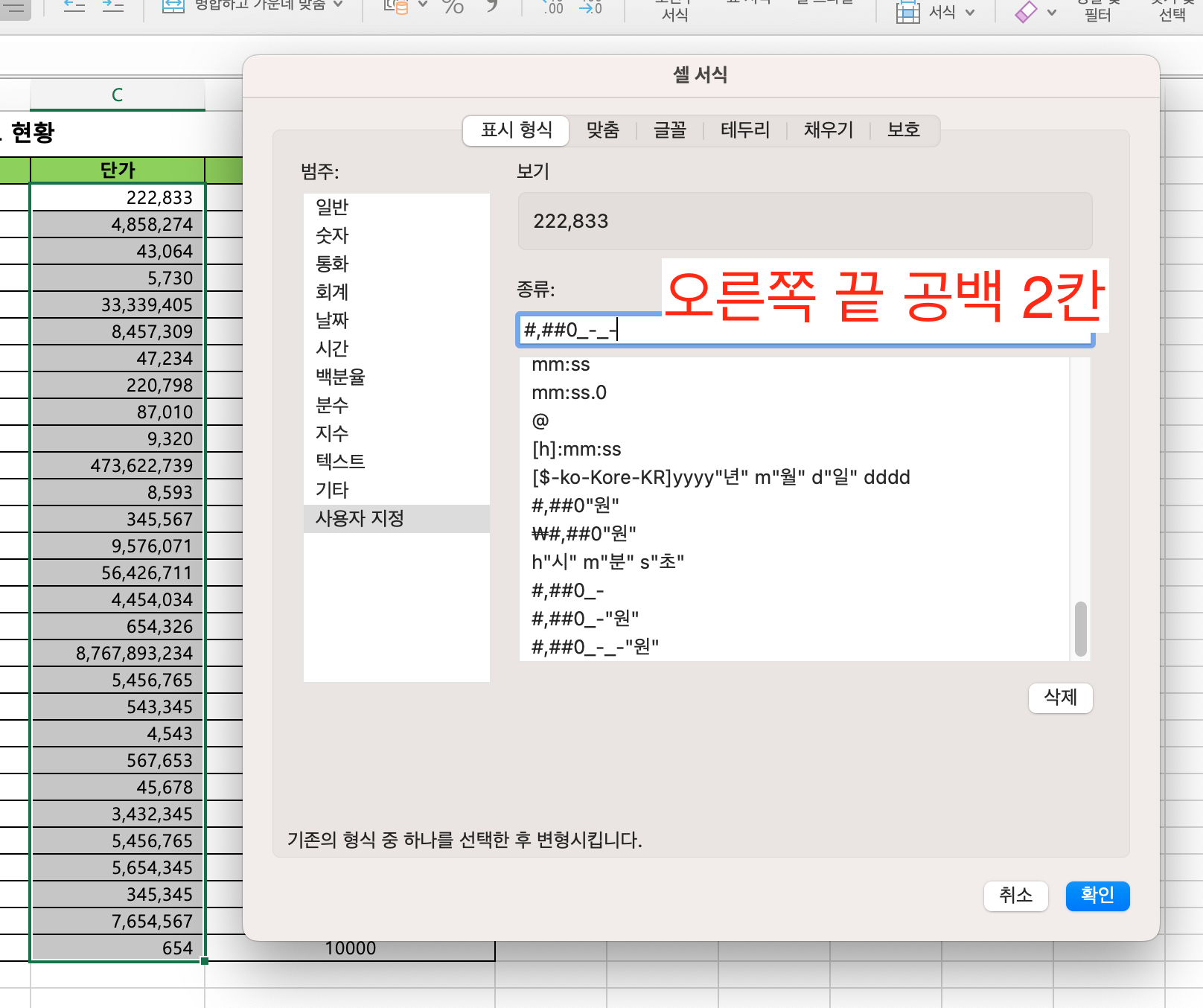Choose the [$-ko-Kore-KR]yyyy"년" date format
Screen dimensions: 1203x1008
(x=794, y=478)
